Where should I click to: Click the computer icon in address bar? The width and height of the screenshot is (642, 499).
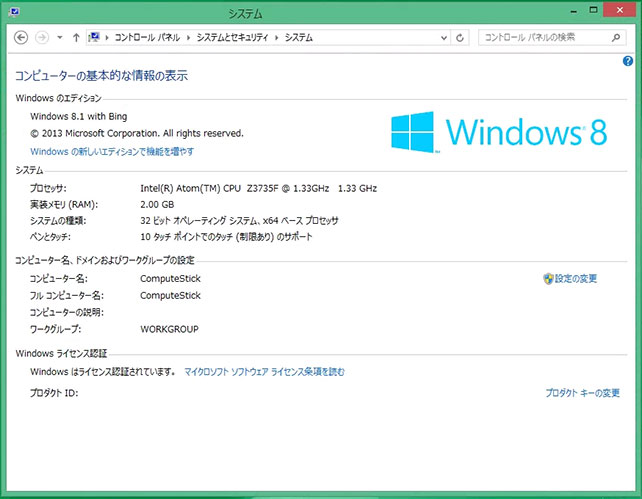(x=94, y=37)
